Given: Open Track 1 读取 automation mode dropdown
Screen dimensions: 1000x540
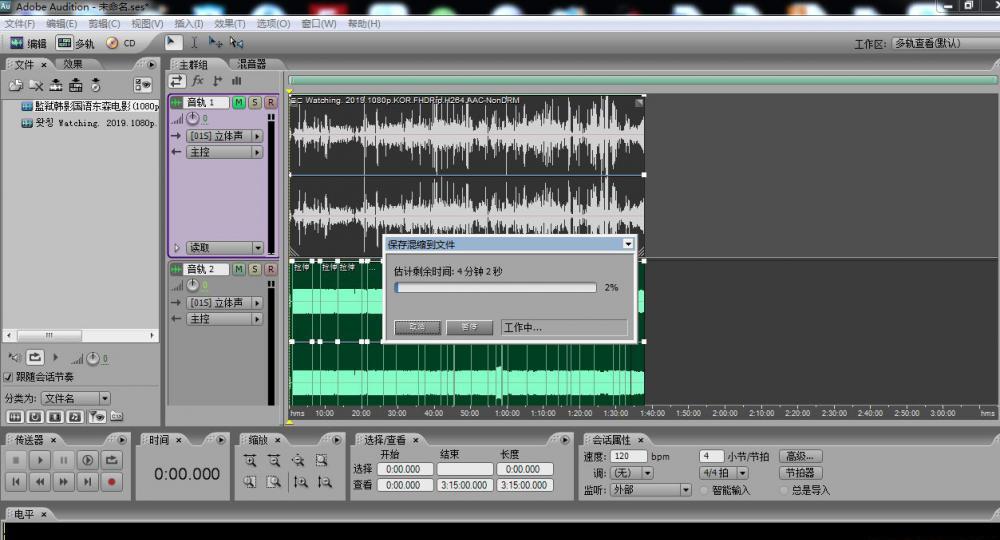Looking at the screenshot, I should (224, 247).
